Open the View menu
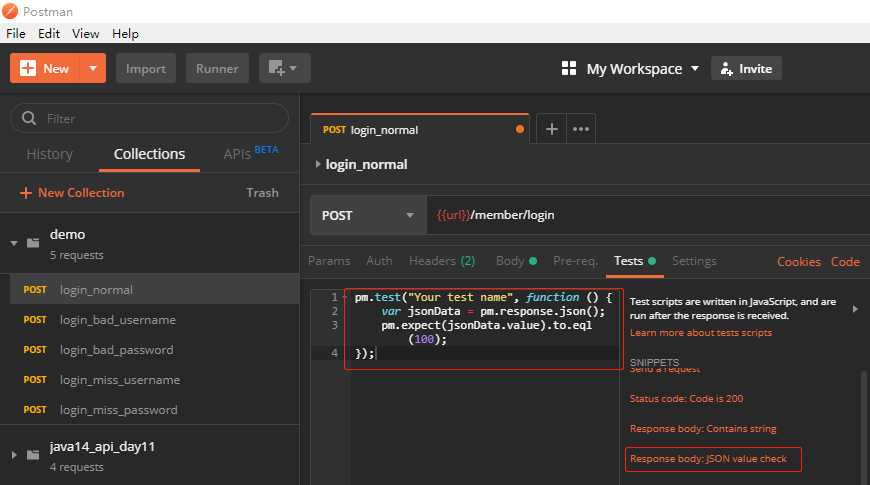 point(85,33)
